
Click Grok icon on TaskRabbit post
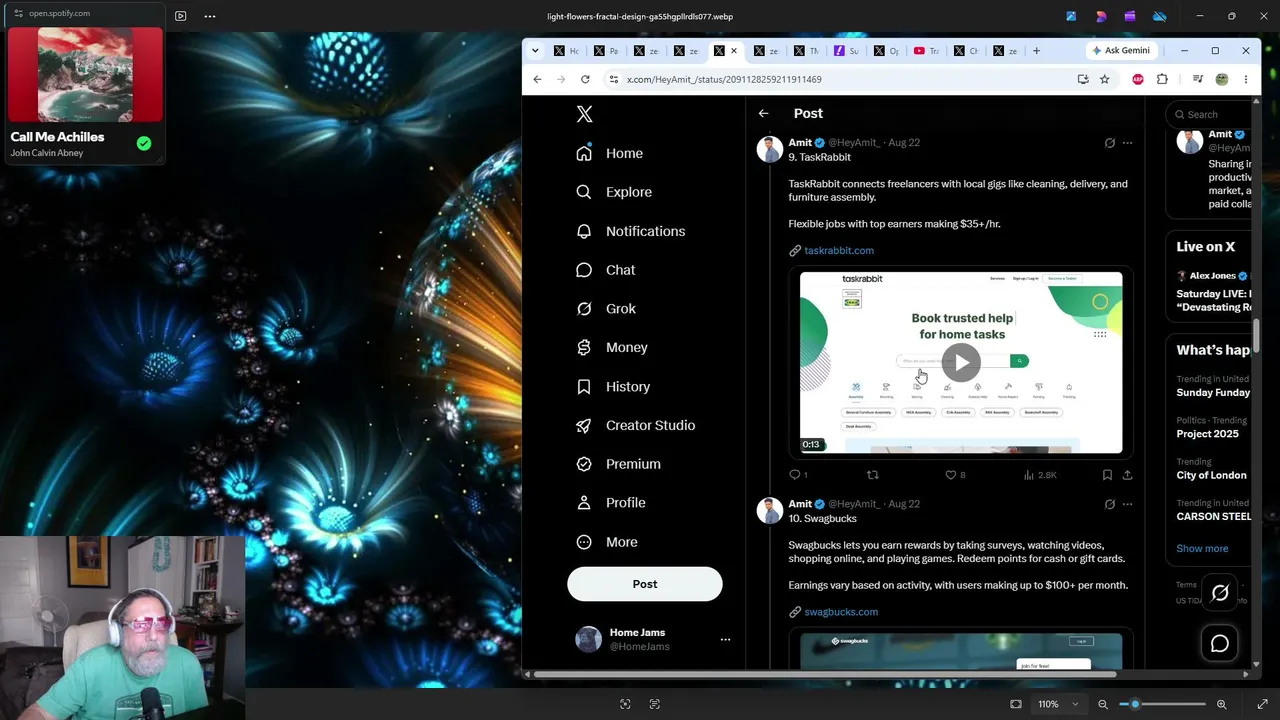tap(1109, 143)
